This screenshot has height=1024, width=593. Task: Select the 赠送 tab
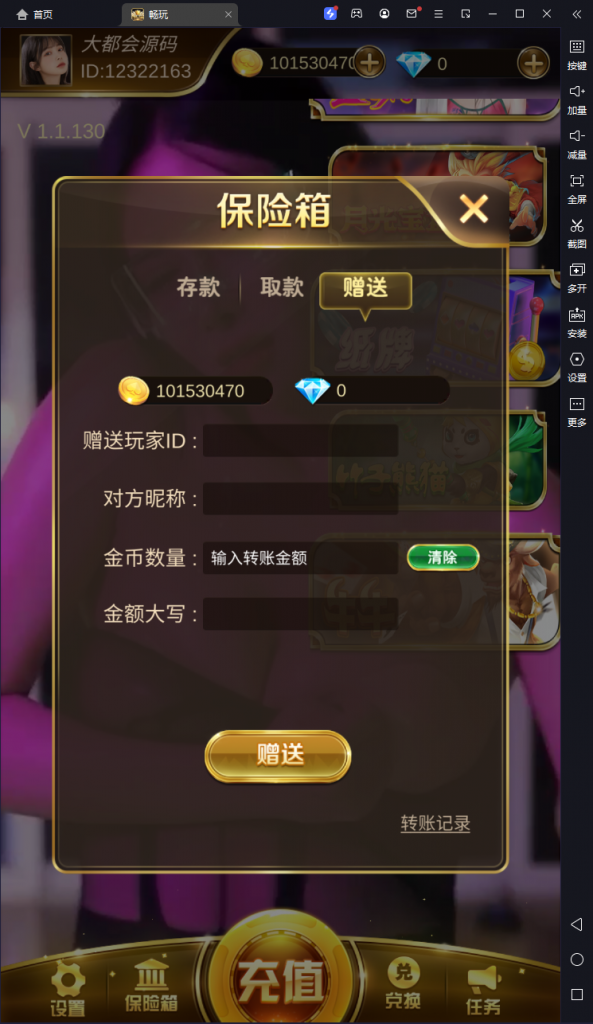coord(365,289)
